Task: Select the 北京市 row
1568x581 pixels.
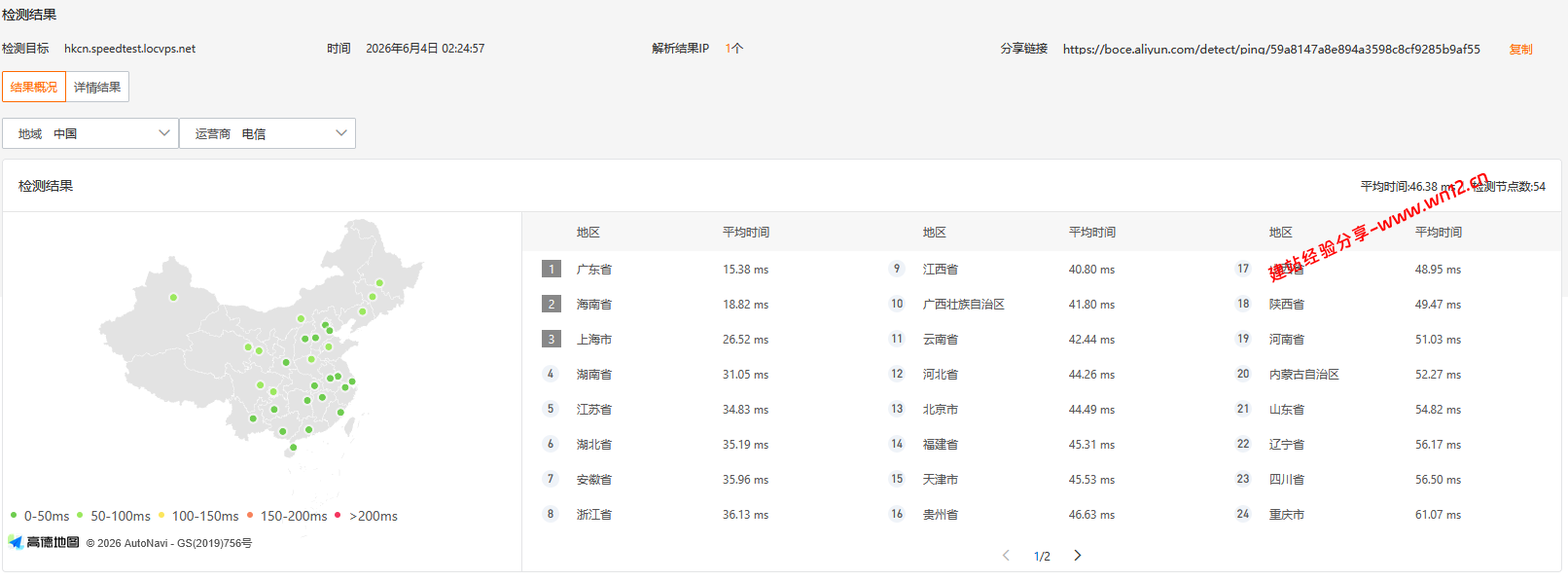Action: point(1042,410)
